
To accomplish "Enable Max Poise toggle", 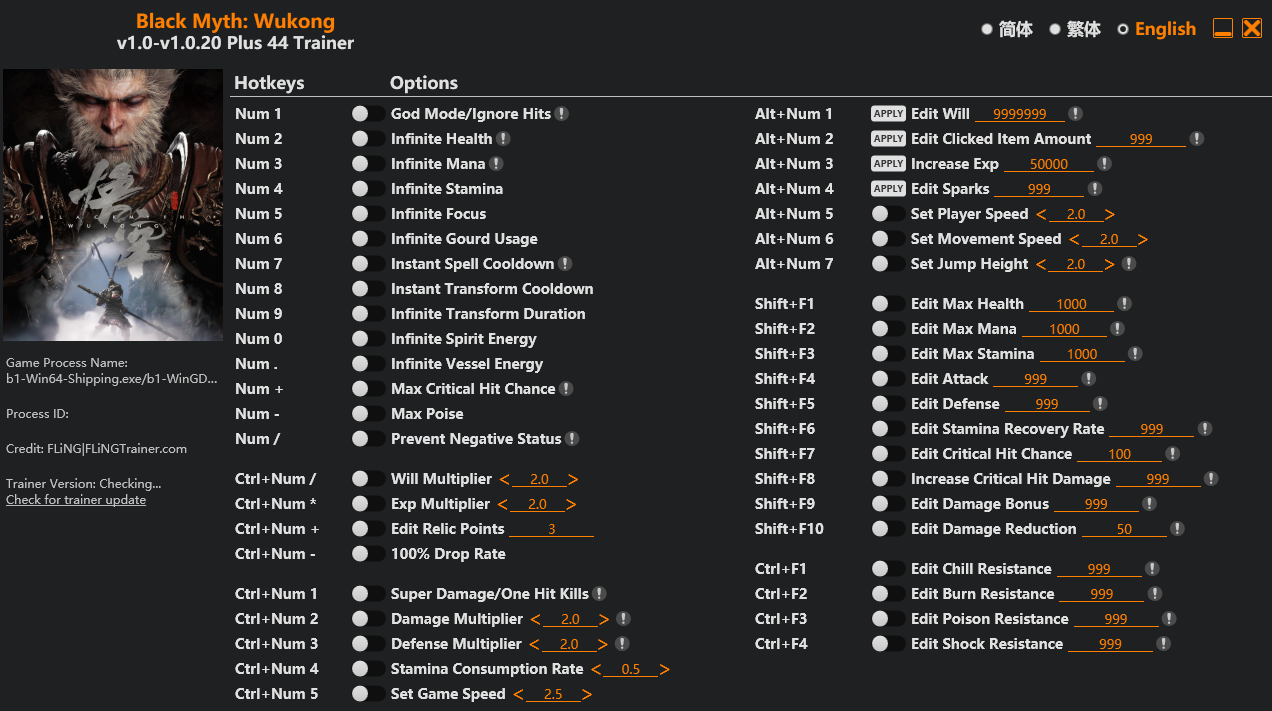I will coord(368,414).
